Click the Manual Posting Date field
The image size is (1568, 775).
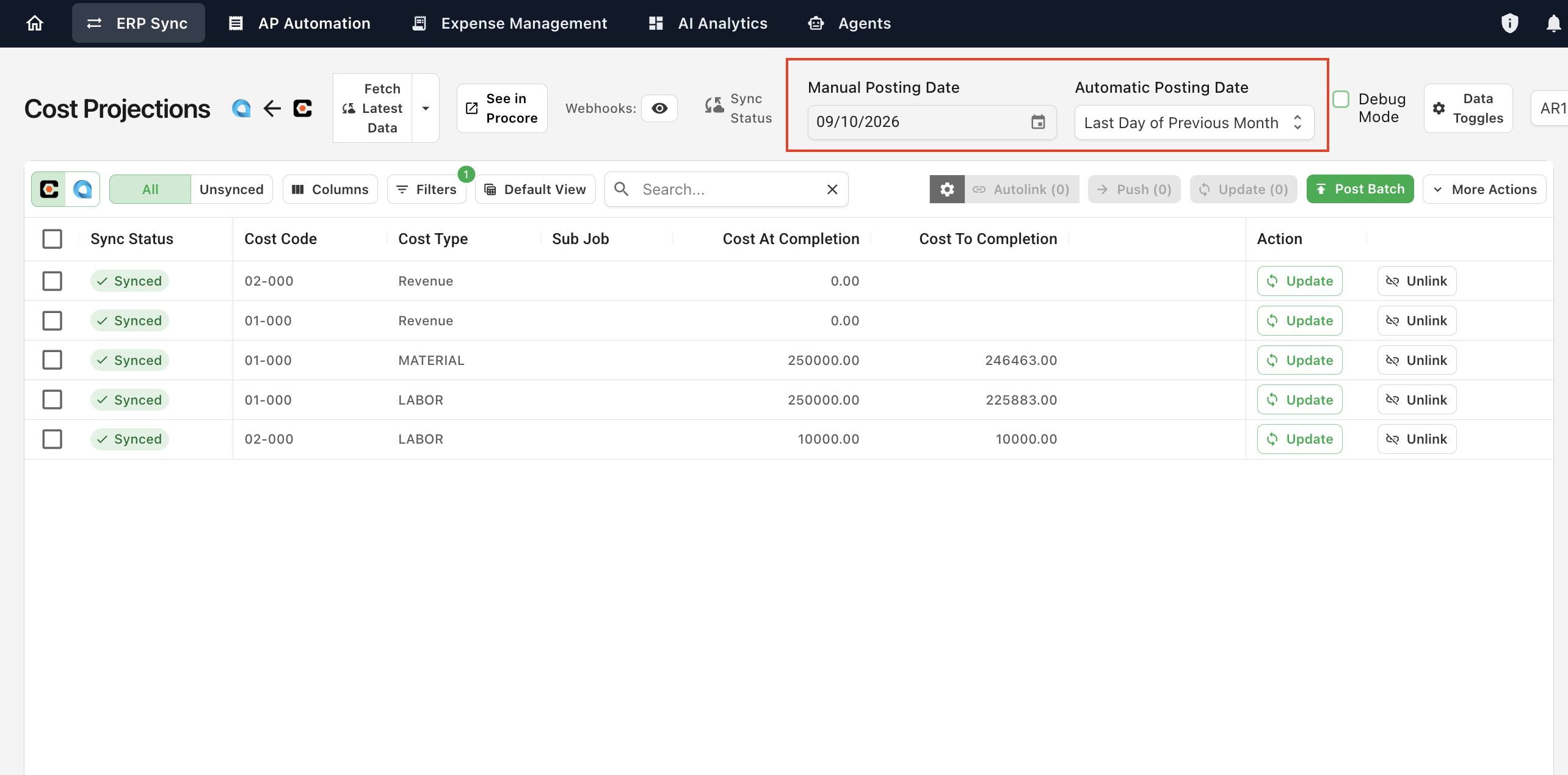tap(932, 122)
